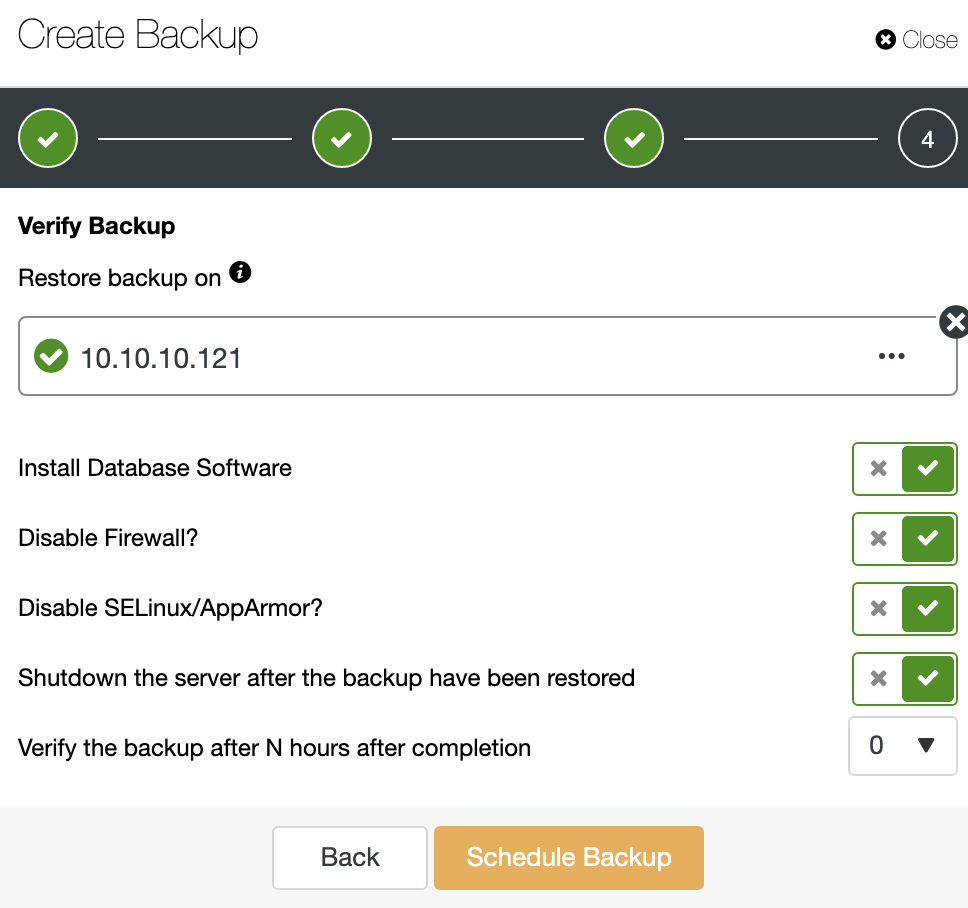Click the 'Restore backup on' label
This screenshot has height=908, width=968.
tap(120, 278)
